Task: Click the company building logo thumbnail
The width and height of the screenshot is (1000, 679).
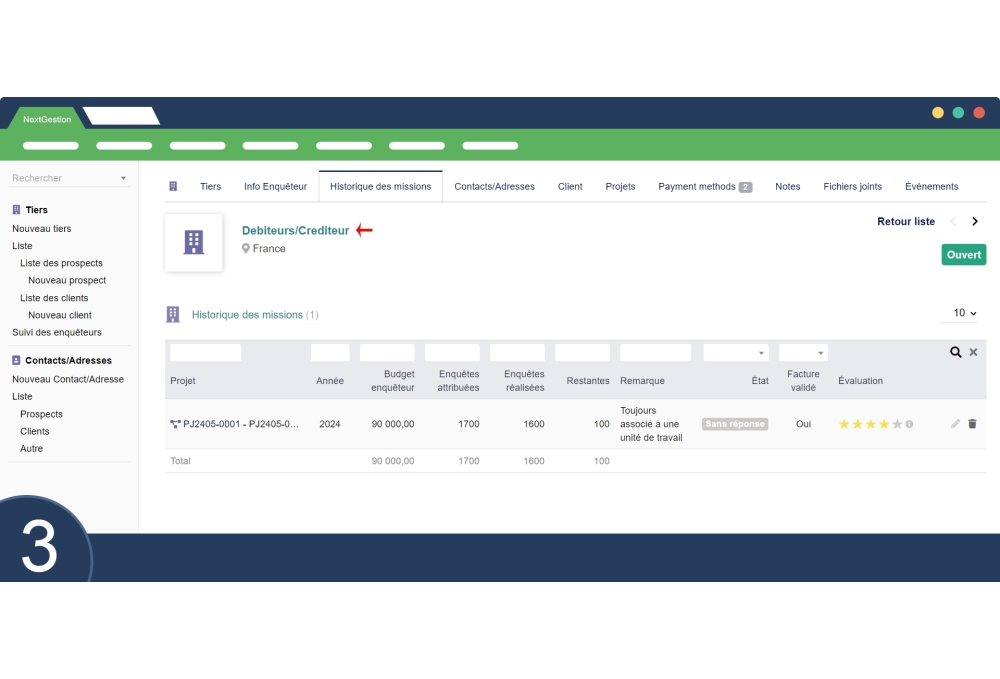Action: point(194,242)
